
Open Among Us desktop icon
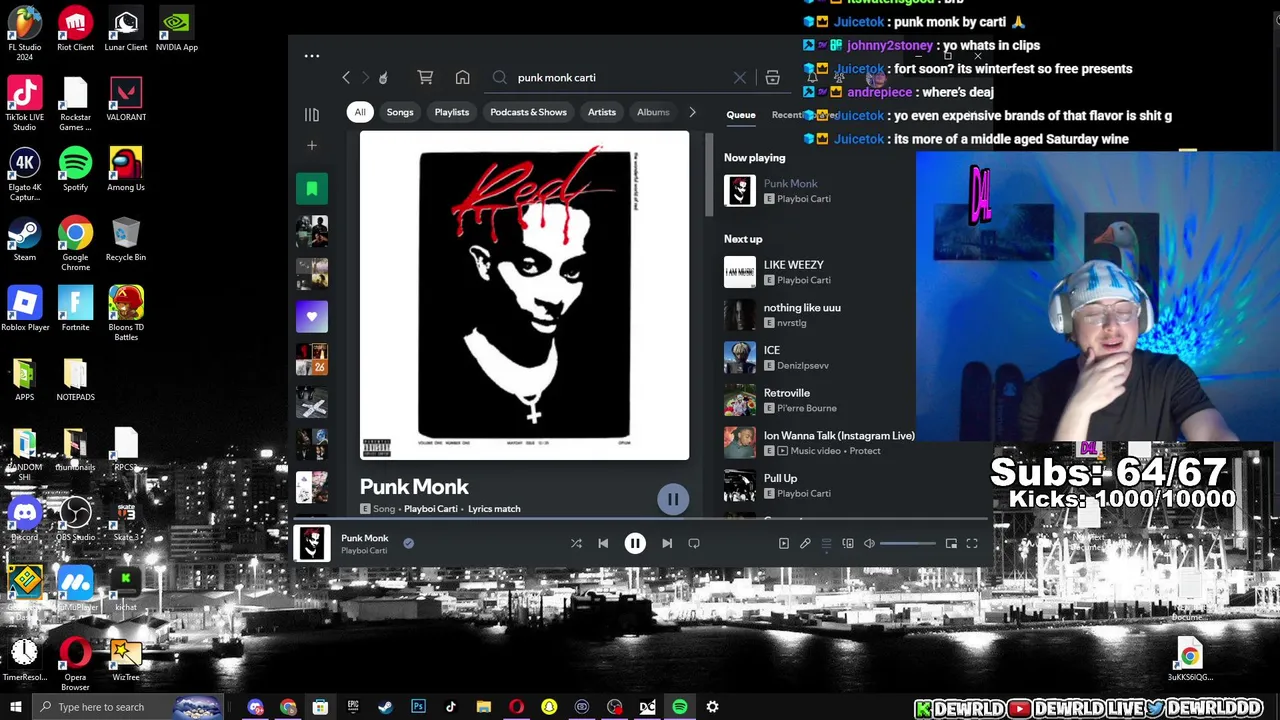coord(126,168)
